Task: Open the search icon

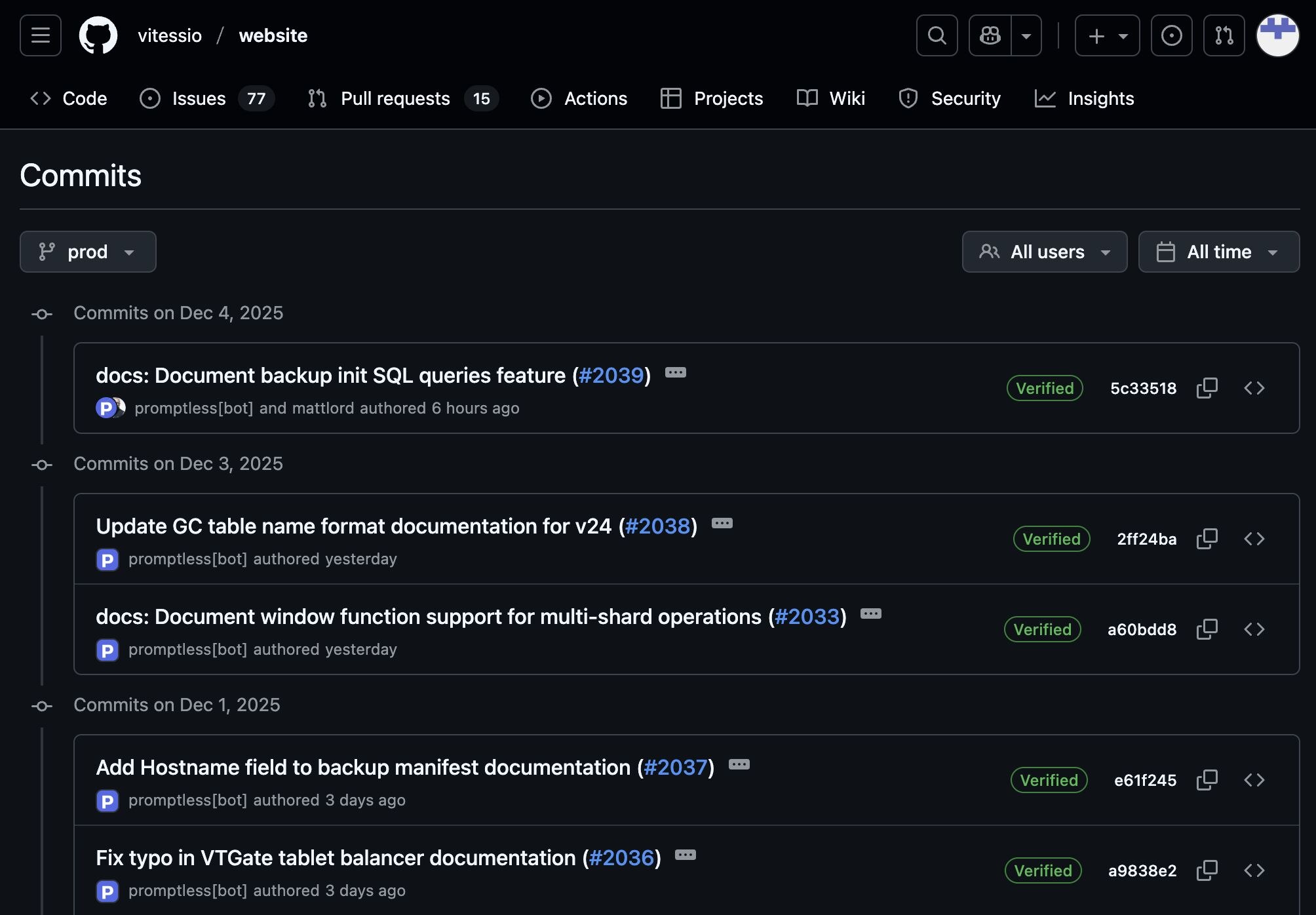Action: pos(937,35)
